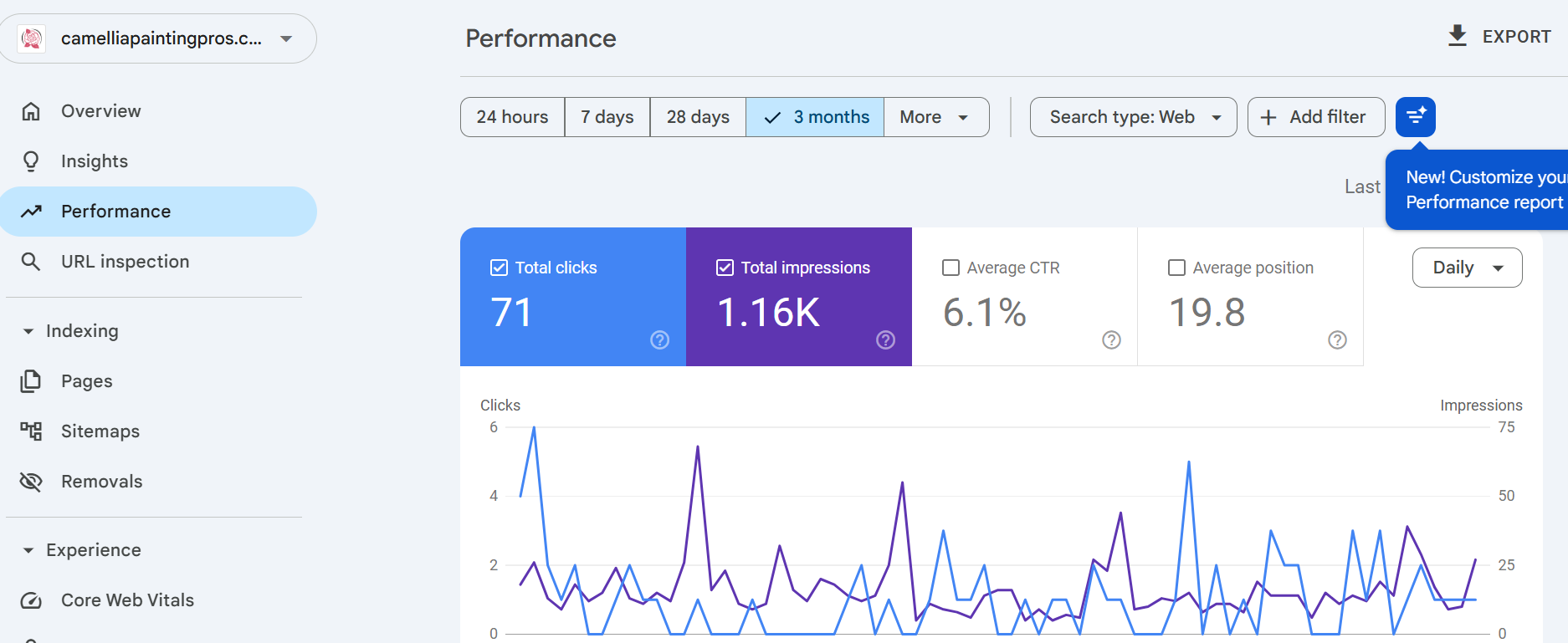Select the 24 hours date range
The image size is (1568, 643).
point(513,117)
